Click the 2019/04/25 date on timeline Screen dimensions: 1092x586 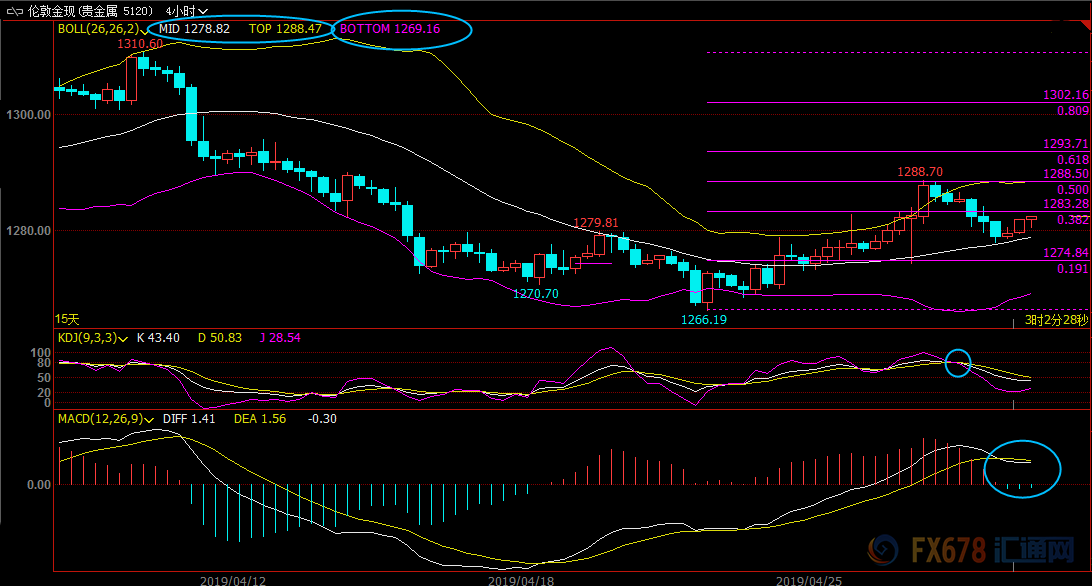pos(810,579)
